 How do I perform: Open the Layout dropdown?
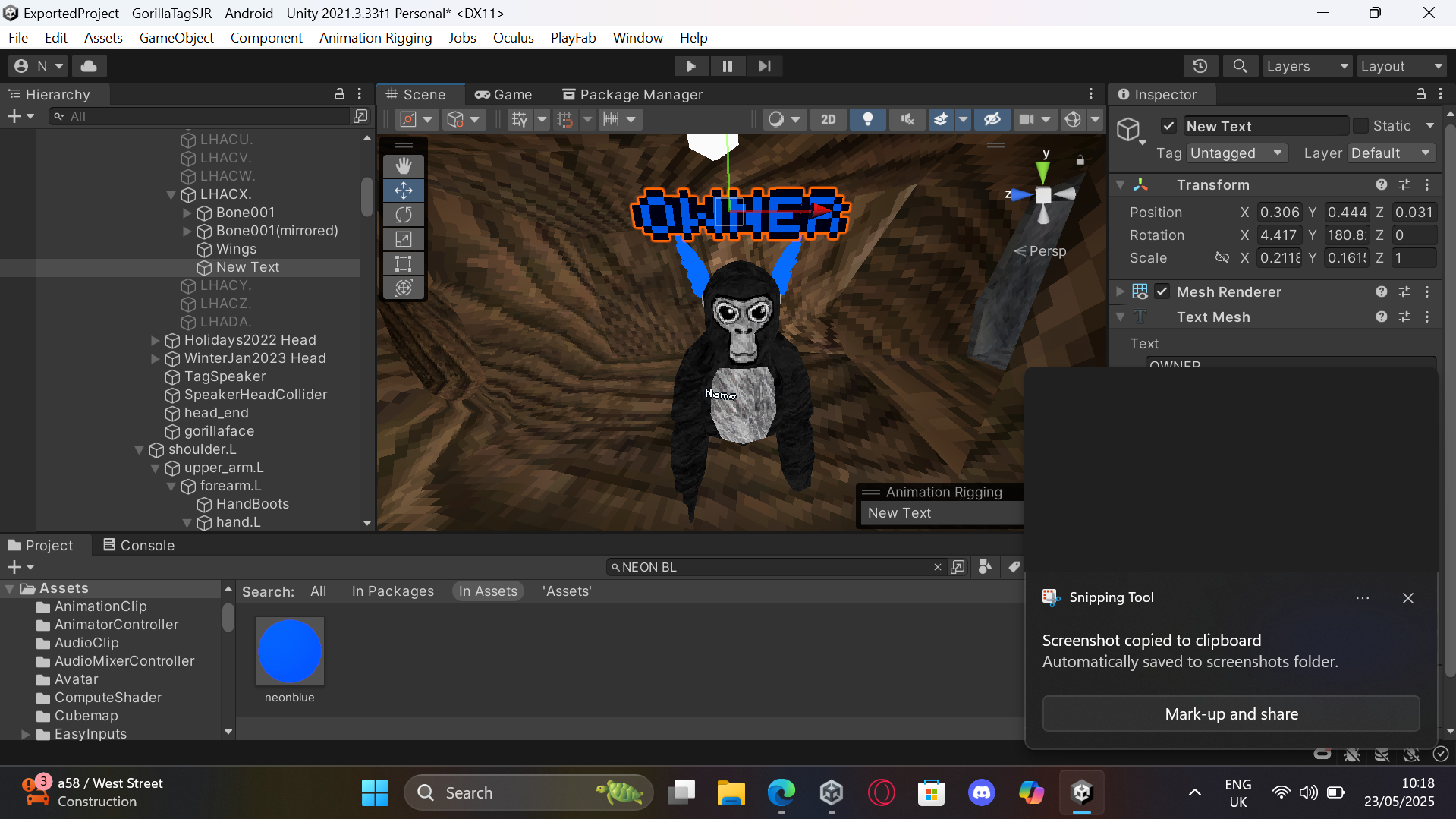(1401, 66)
